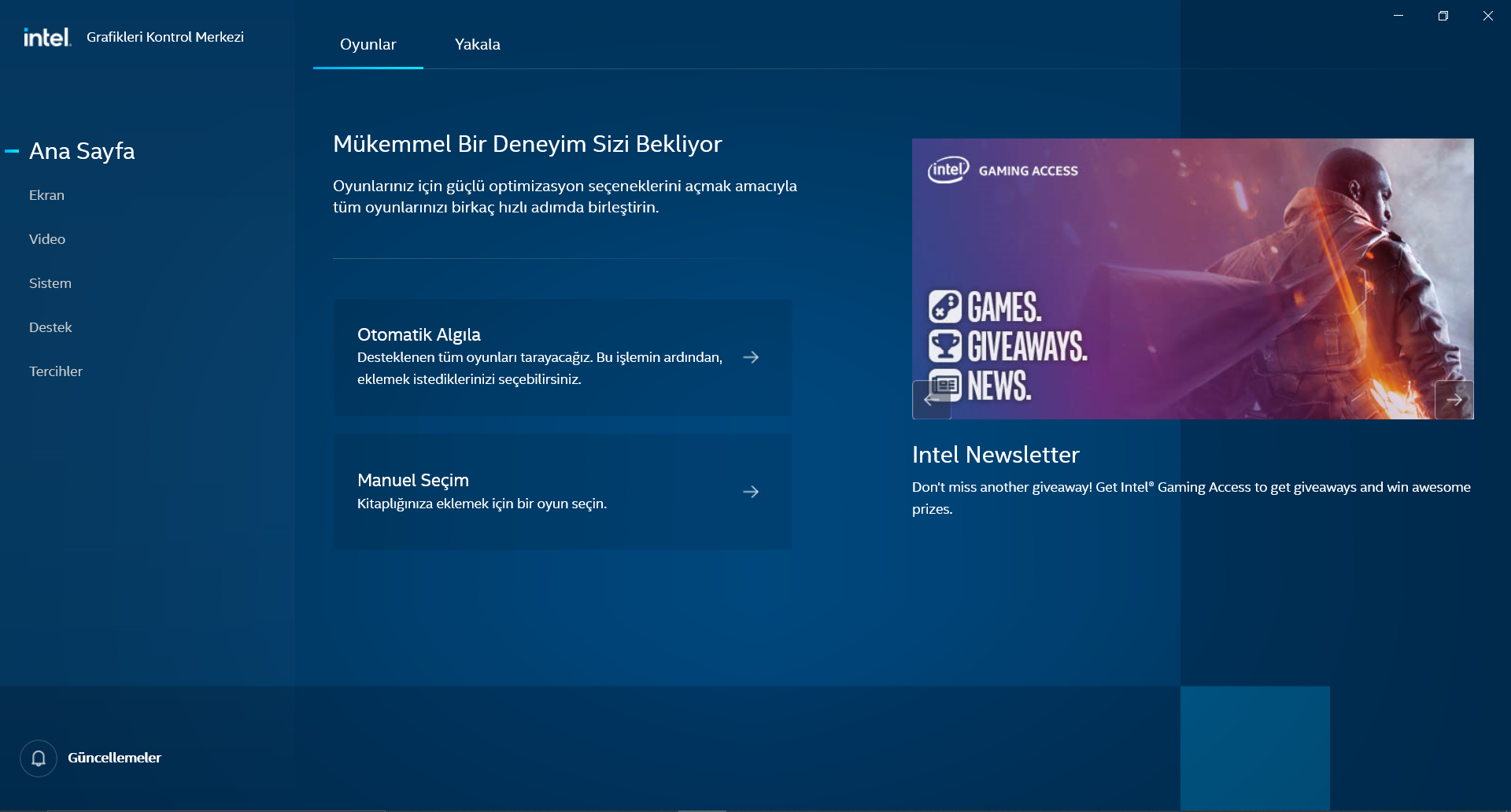Switch to the Yakala tab
The width and height of the screenshot is (1511, 812).
[x=478, y=45]
